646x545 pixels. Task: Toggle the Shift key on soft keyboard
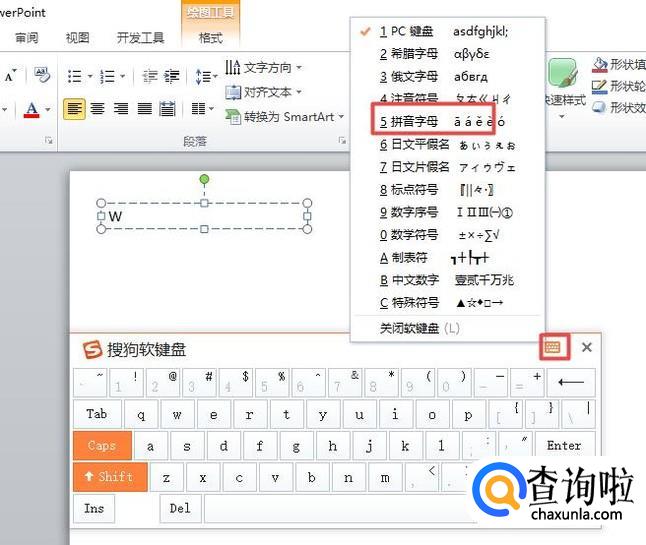[x=109, y=477]
